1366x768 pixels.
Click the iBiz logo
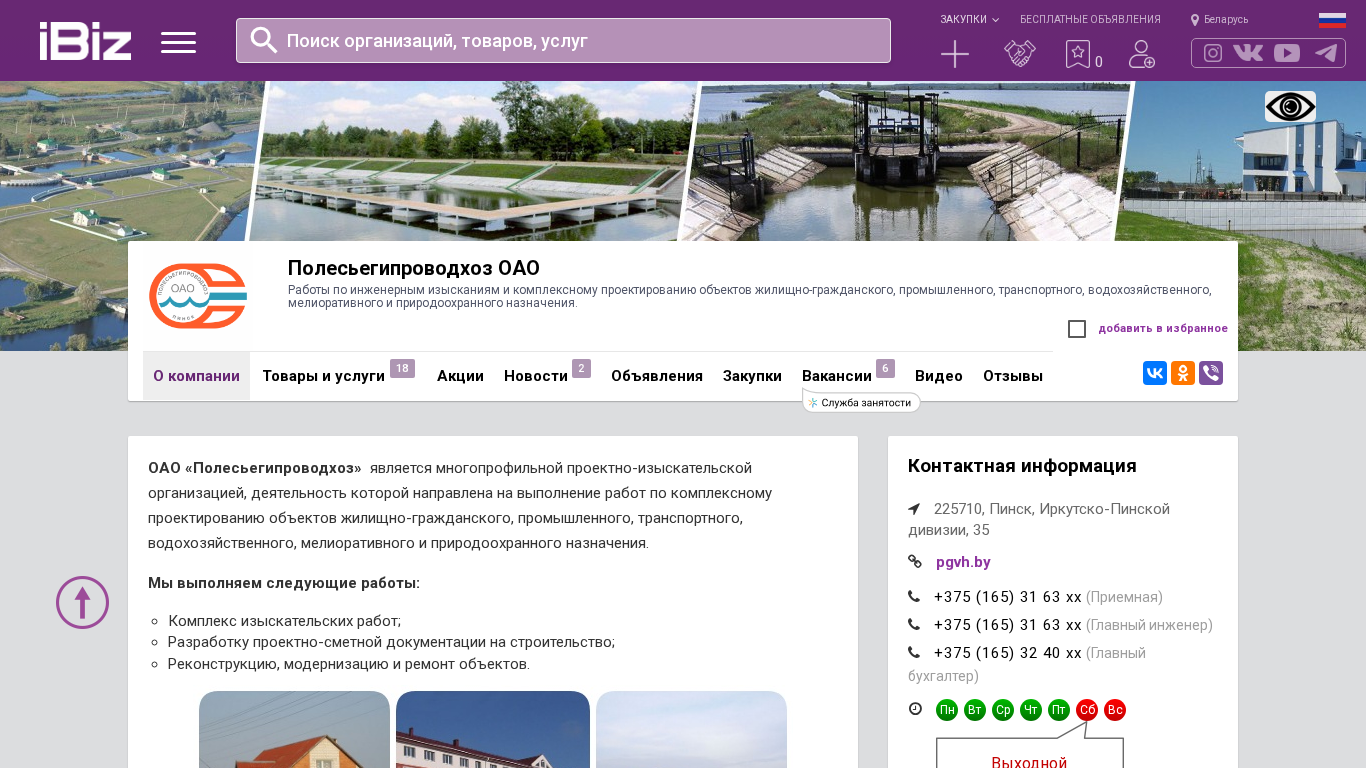pos(85,41)
